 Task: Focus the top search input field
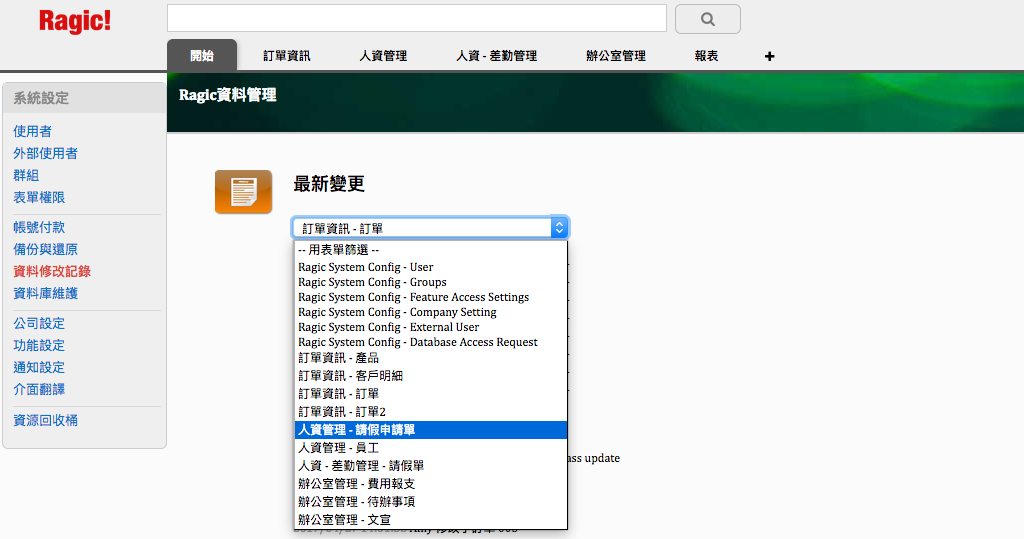point(417,18)
